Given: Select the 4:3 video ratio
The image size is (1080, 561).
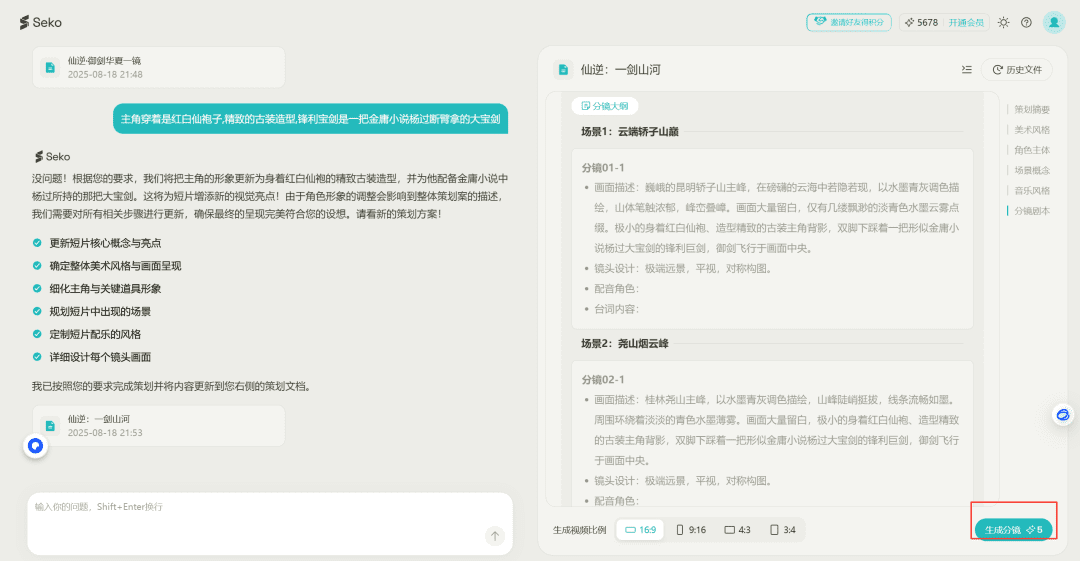Looking at the screenshot, I should coord(737,530).
